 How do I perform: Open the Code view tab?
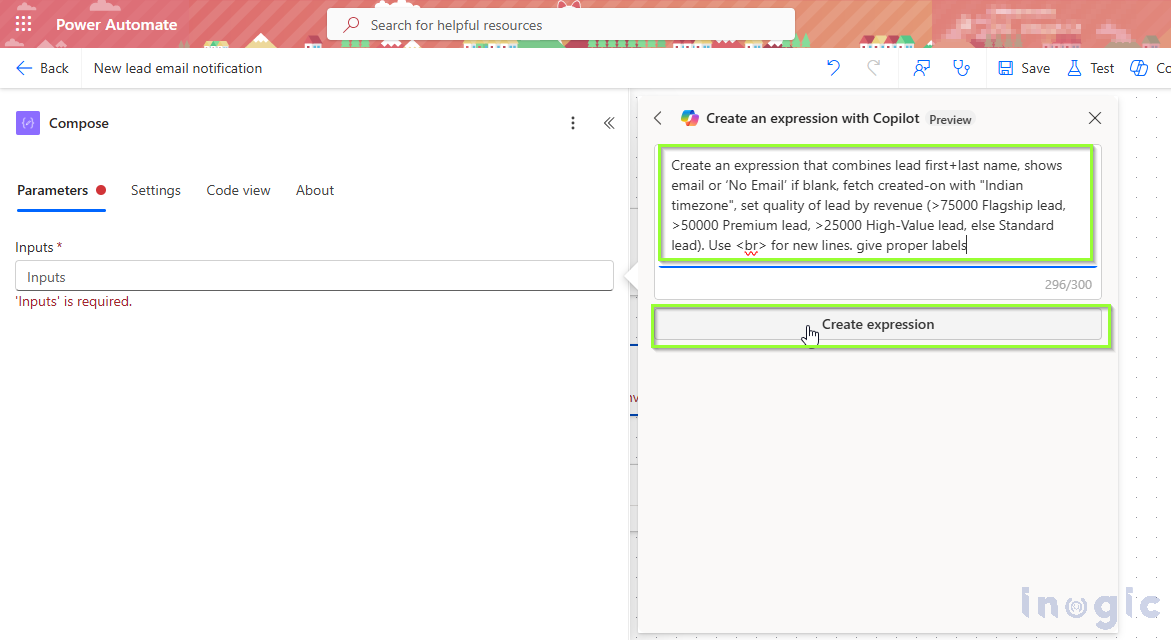pos(238,190)
